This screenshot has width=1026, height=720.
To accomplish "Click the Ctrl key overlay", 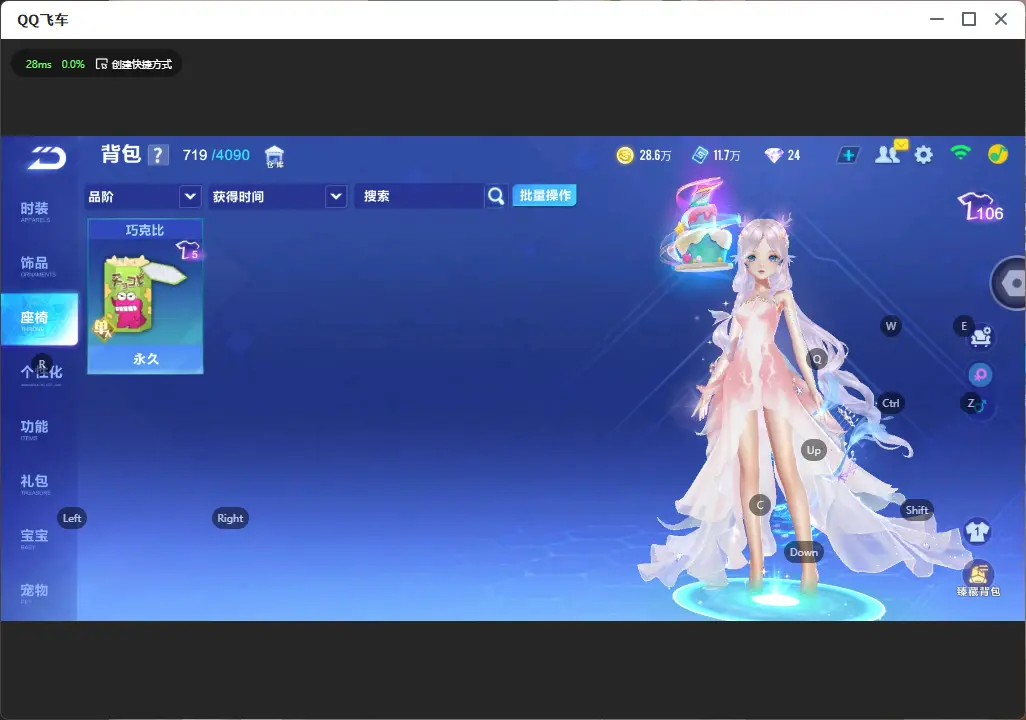I will [891, 403].
